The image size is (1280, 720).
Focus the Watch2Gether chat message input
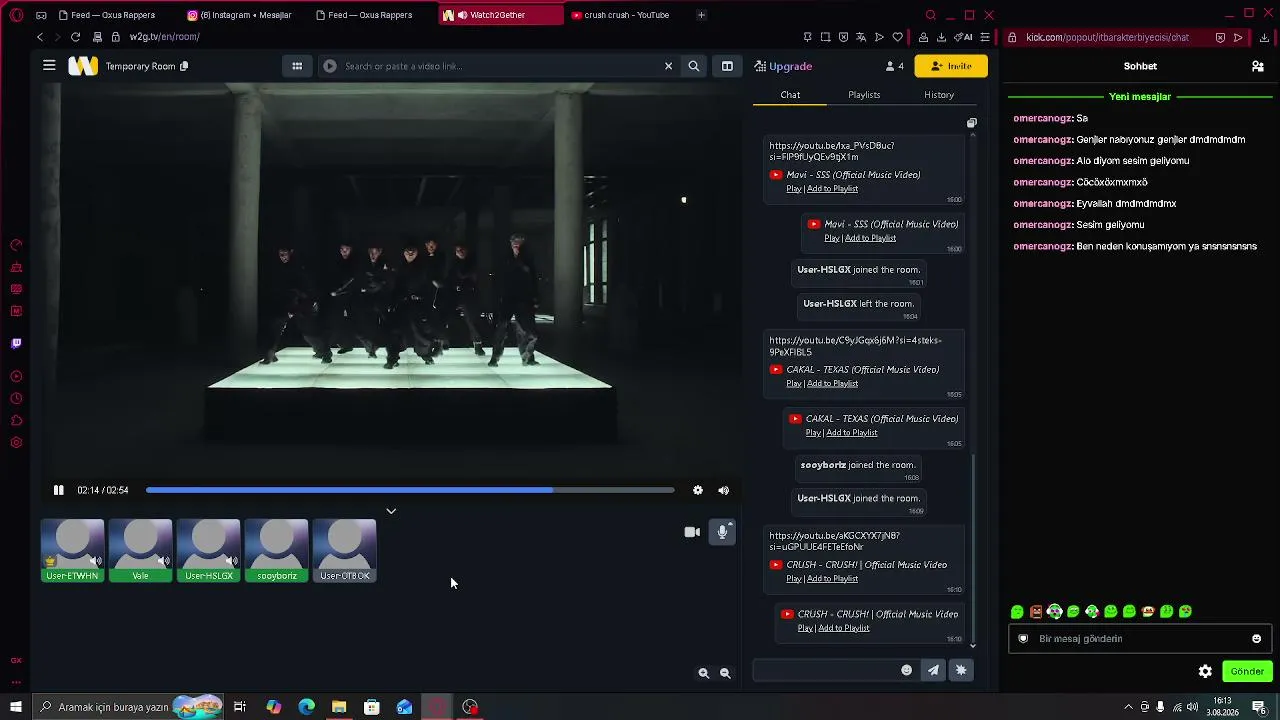tap(826, 670)
